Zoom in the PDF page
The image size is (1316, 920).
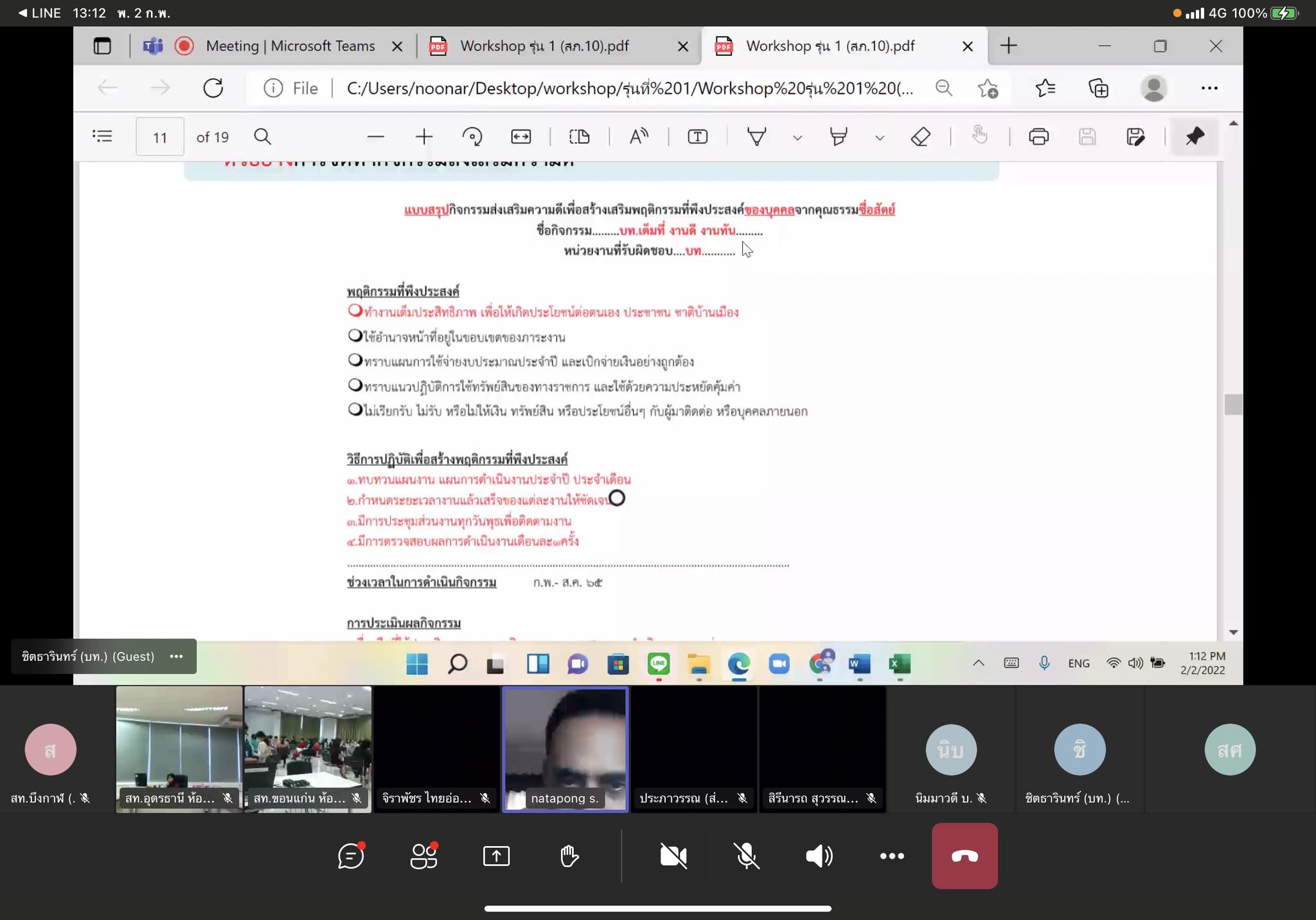(424, 136)
